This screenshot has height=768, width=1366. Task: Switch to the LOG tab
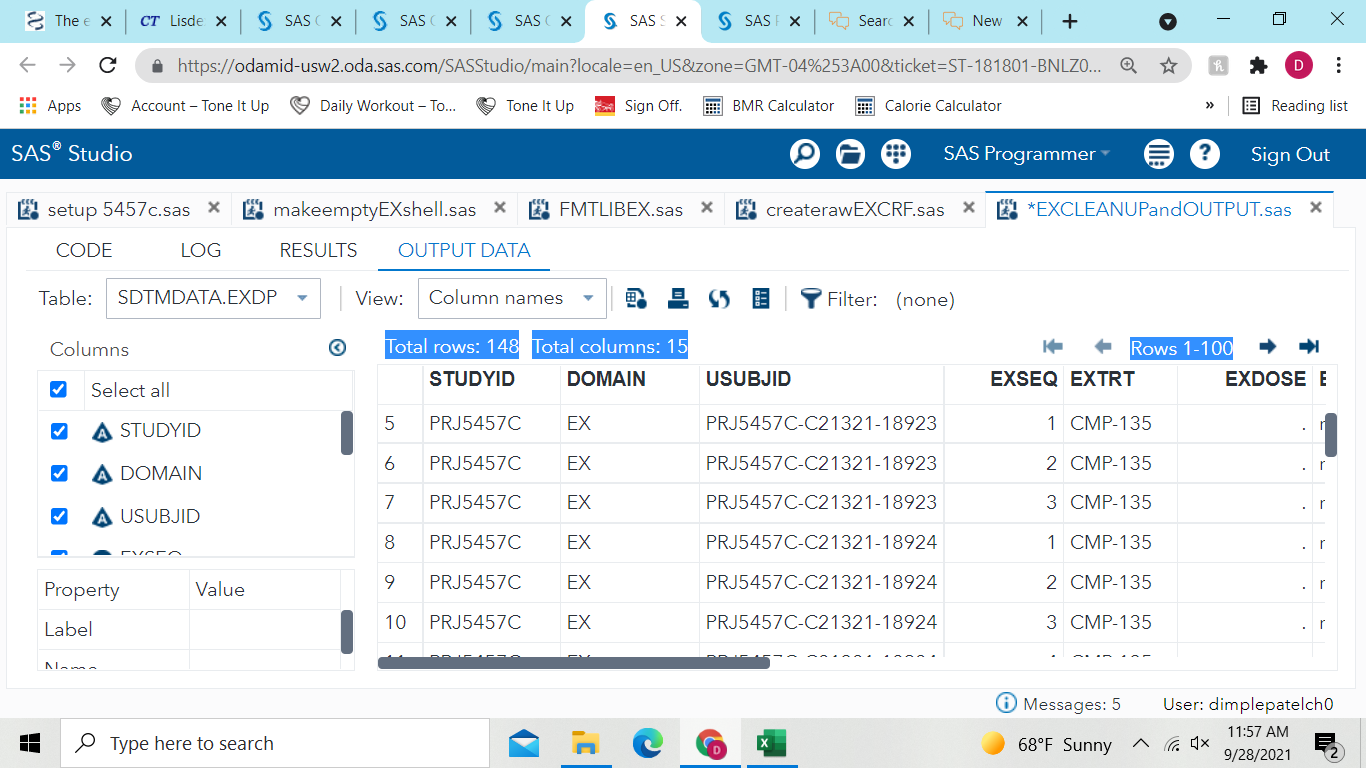click(x=200, y=250)
